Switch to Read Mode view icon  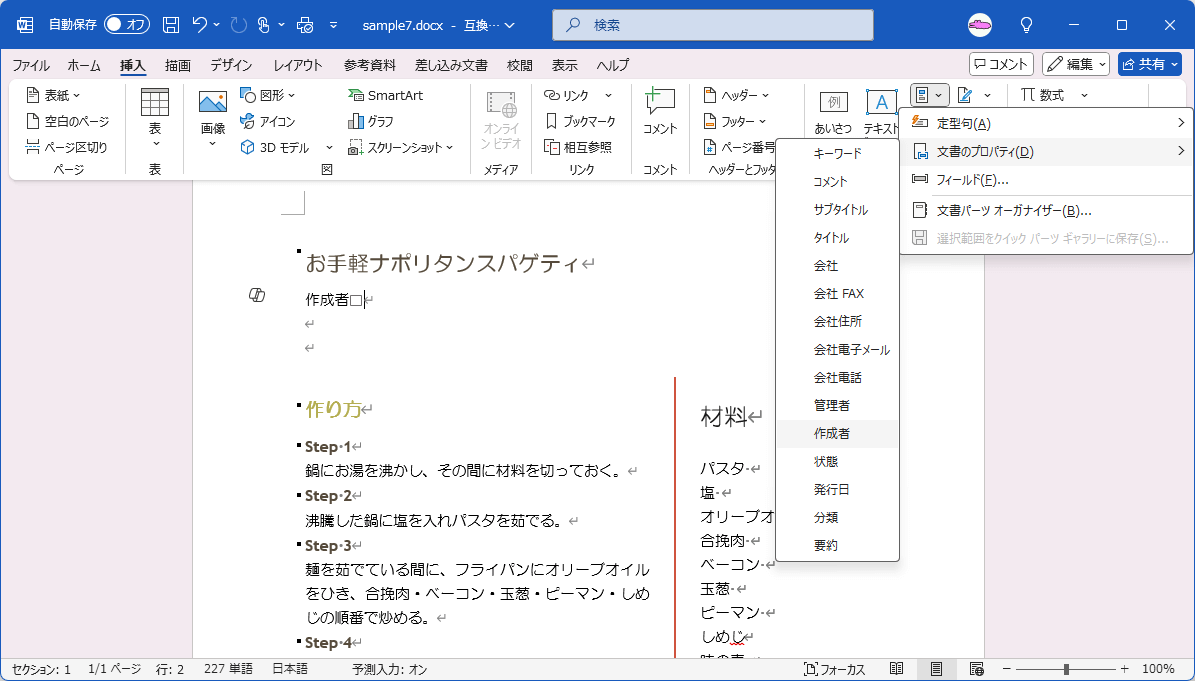896,670
